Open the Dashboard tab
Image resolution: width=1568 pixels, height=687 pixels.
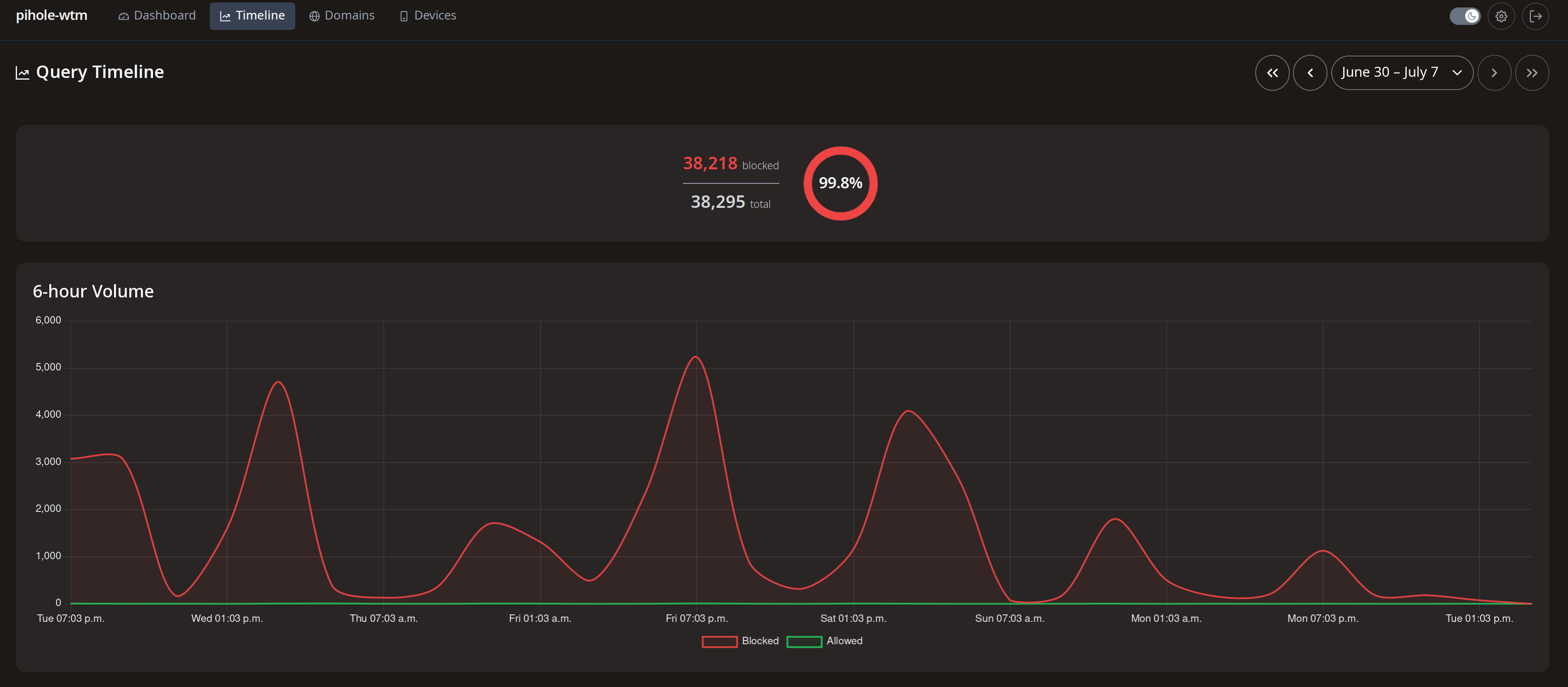[x=157, y=16]
